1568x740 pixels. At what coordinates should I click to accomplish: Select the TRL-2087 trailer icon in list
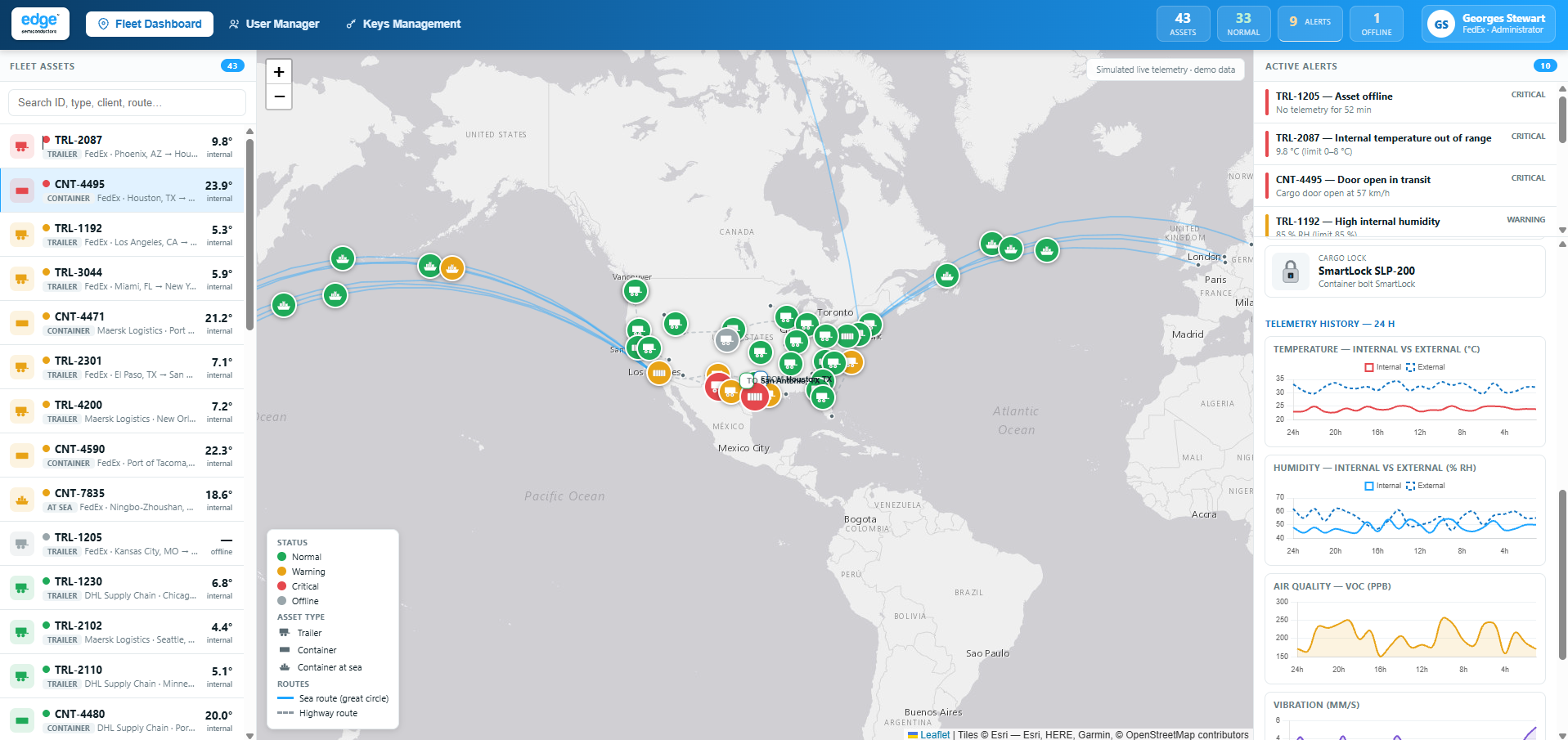coord(22,146)
